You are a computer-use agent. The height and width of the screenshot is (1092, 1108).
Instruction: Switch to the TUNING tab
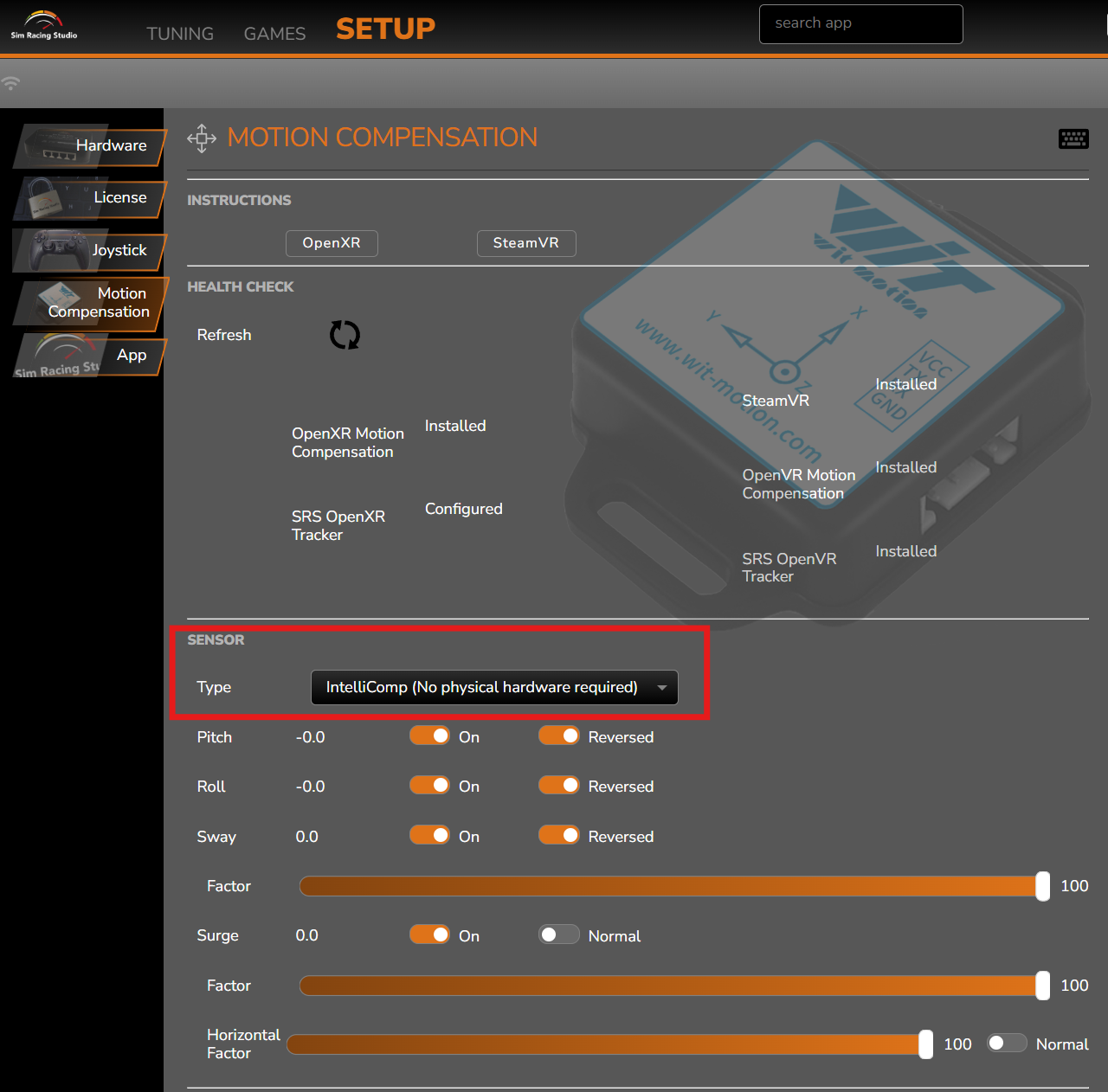tap(180, 34)
